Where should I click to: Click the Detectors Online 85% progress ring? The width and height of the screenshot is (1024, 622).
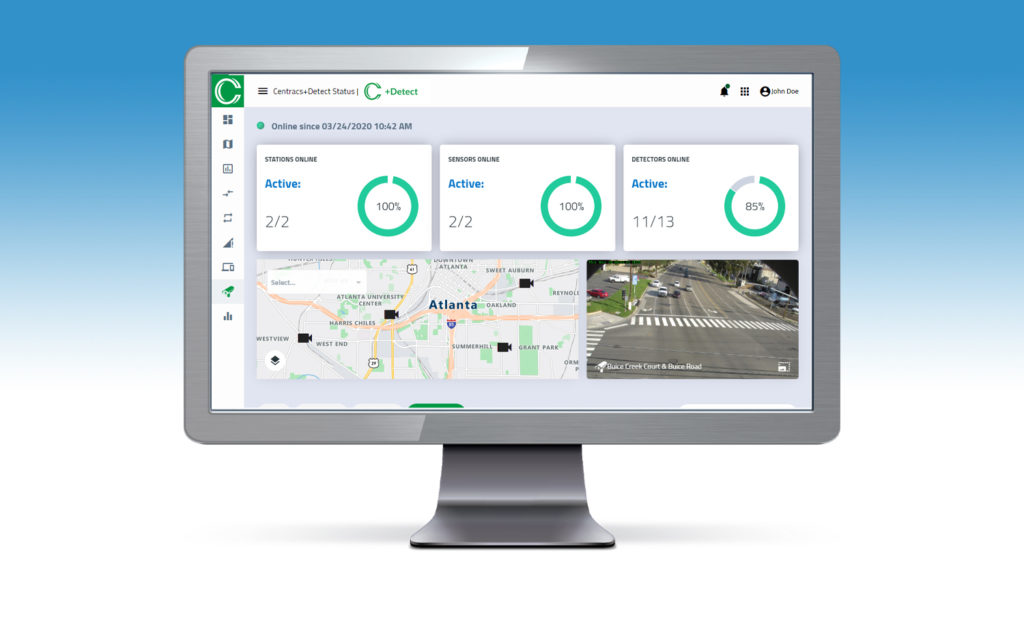point(754,206)
